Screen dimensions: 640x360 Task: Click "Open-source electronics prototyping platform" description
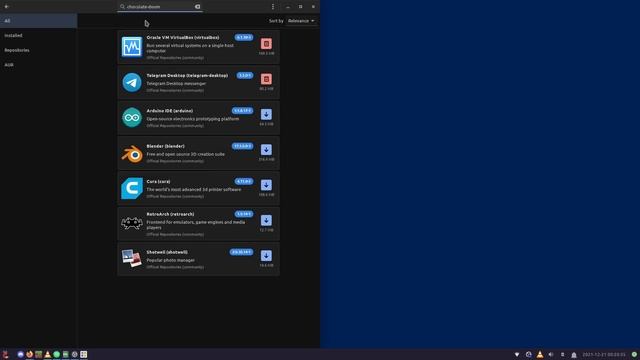tap(193, 119)
